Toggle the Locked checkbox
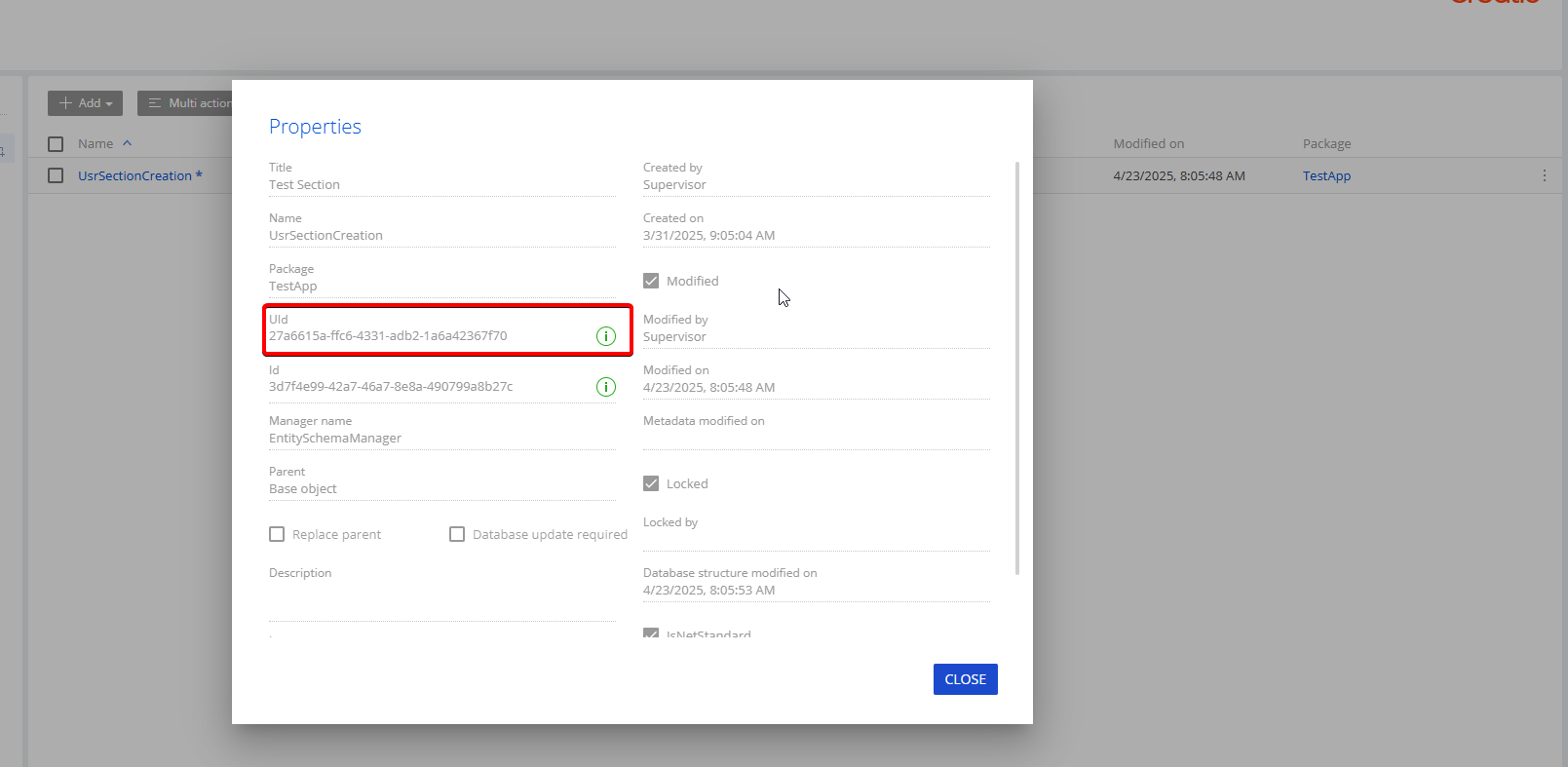This screenshot has width=1568, height=767. coord(651,483)
